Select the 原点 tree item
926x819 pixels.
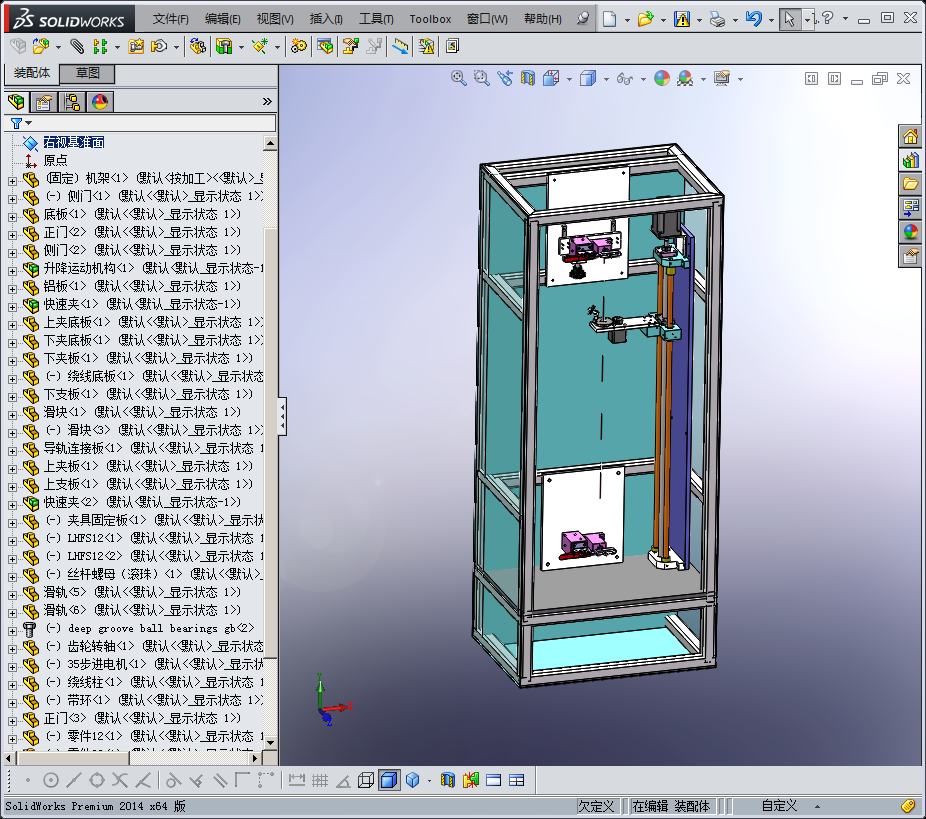56,161
